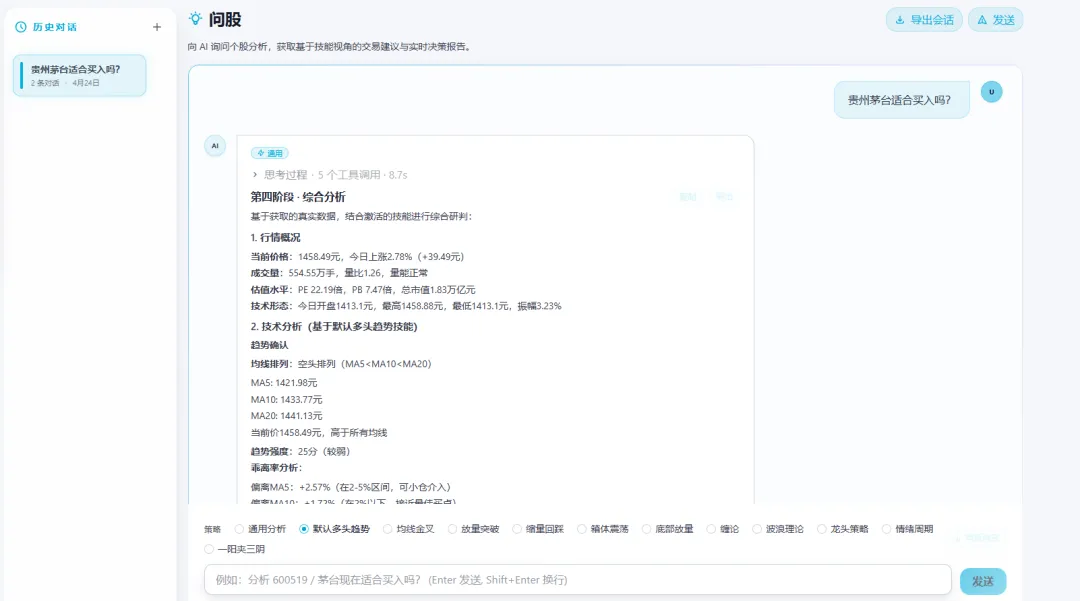Click the 策略 label
This screenshot has width=1080, height=601.
tap(212, 529)
